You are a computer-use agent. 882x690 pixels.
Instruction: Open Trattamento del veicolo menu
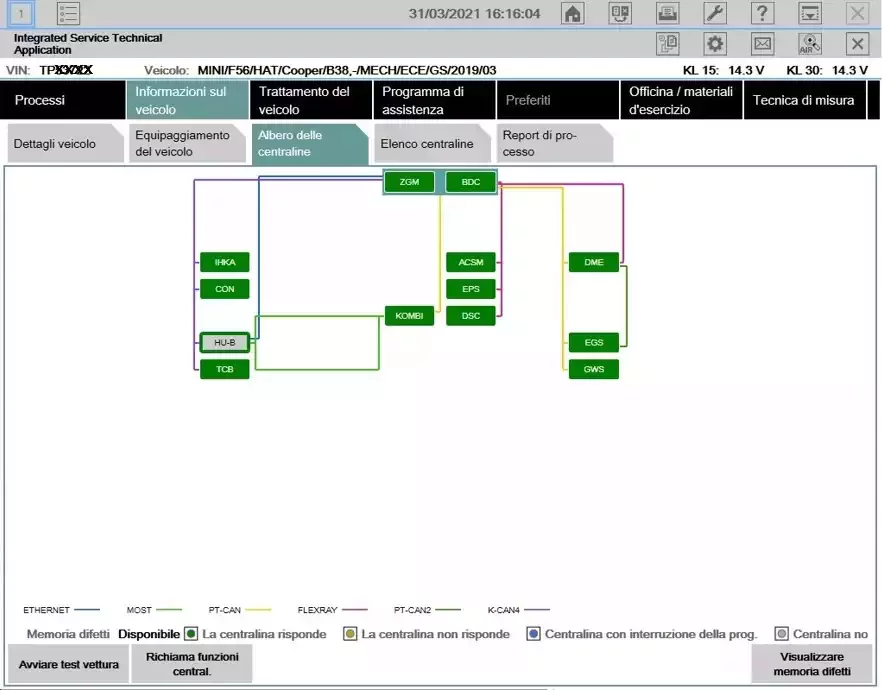310,100
